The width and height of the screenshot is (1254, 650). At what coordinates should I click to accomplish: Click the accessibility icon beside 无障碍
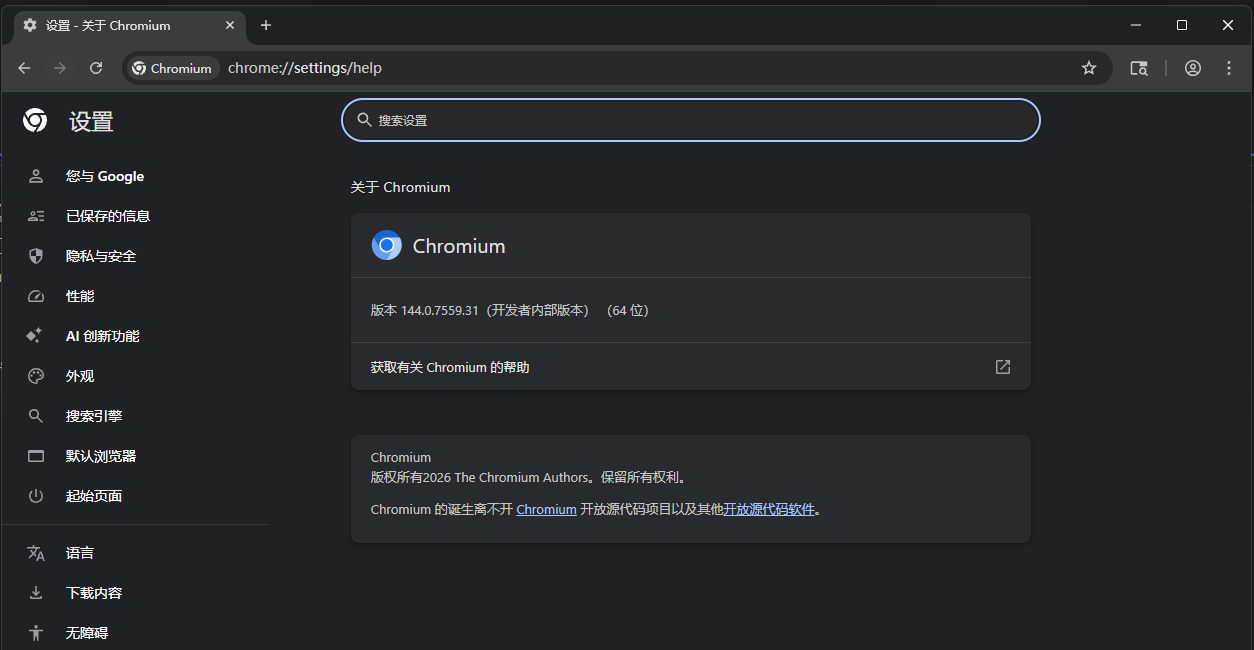coord(36,633)
